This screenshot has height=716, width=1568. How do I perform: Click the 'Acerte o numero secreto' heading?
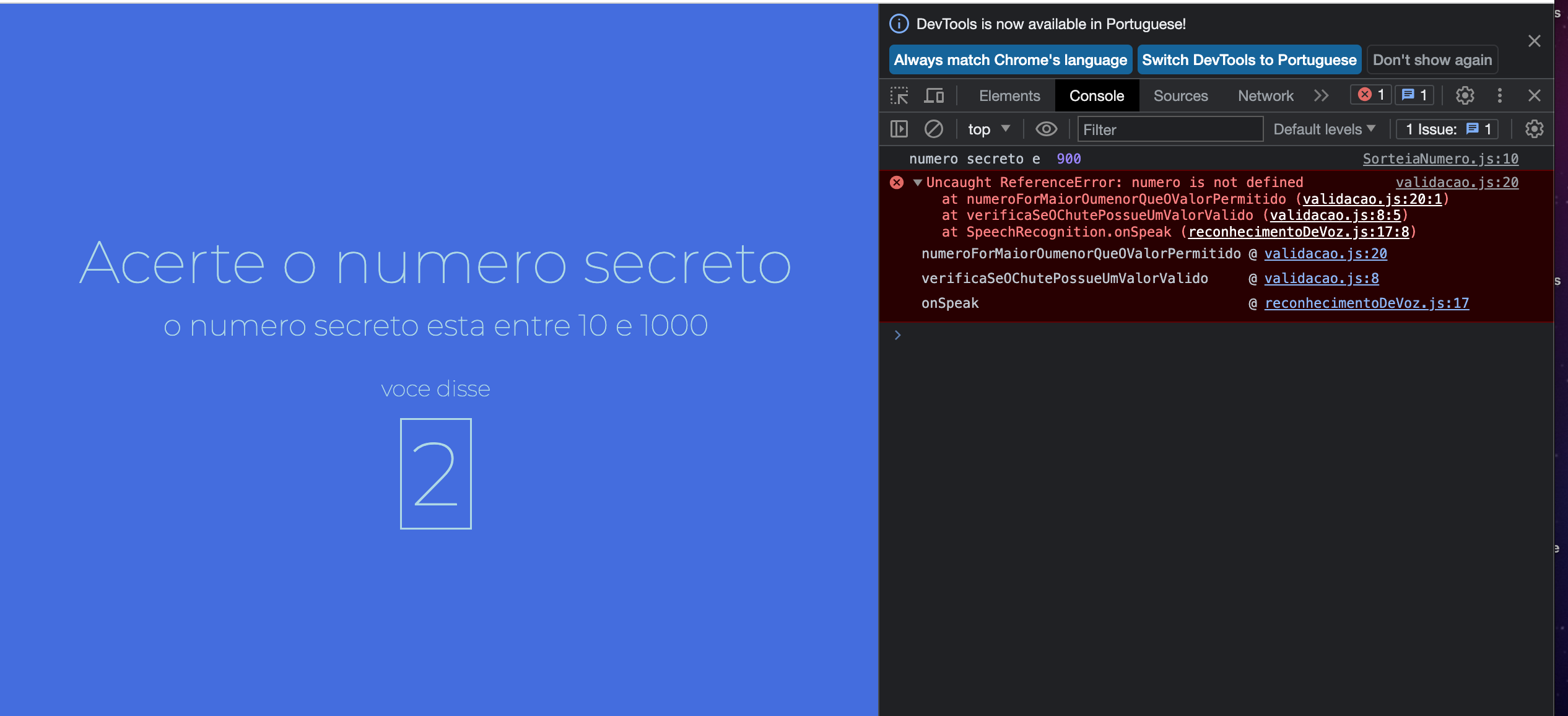pos(436,263)
